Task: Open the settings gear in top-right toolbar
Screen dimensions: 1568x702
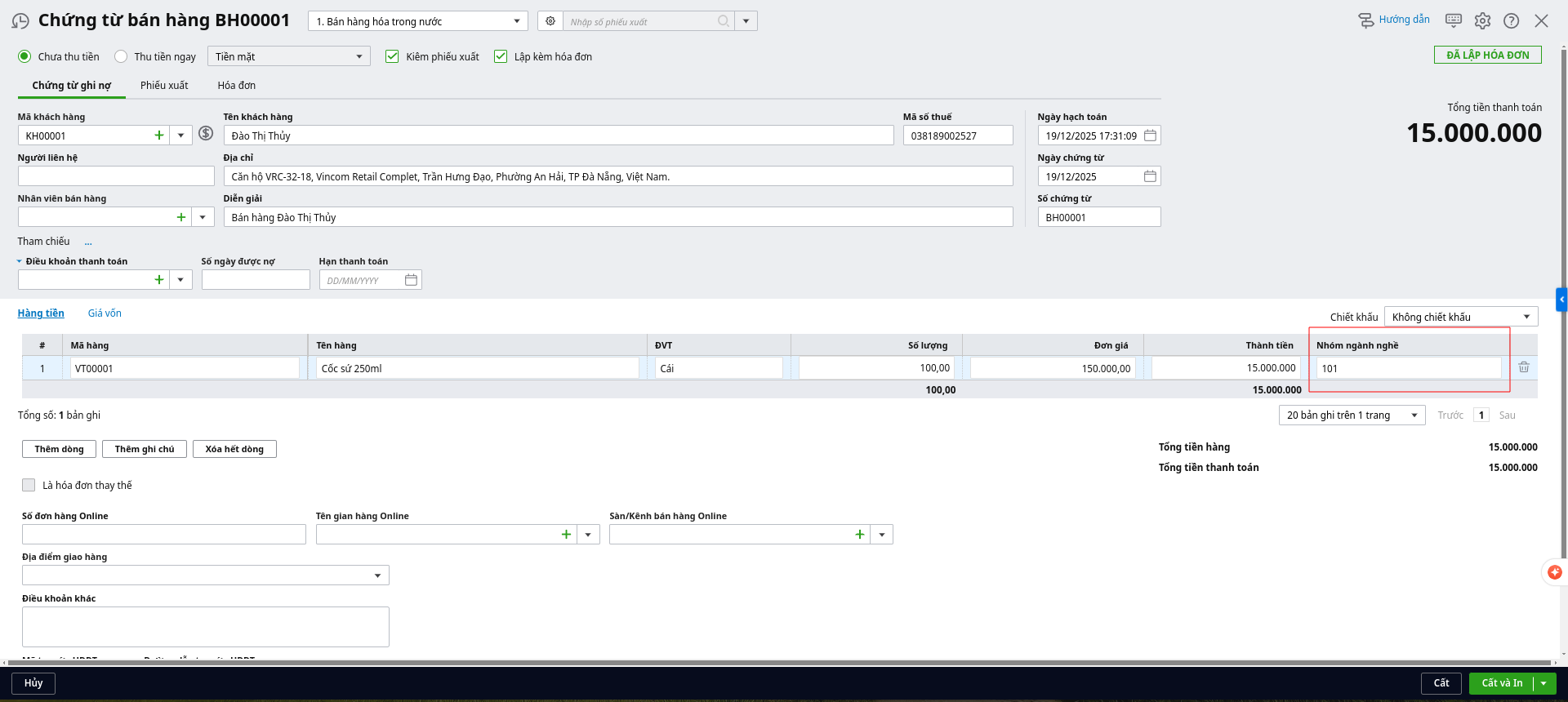Action: click(1482, 21)
